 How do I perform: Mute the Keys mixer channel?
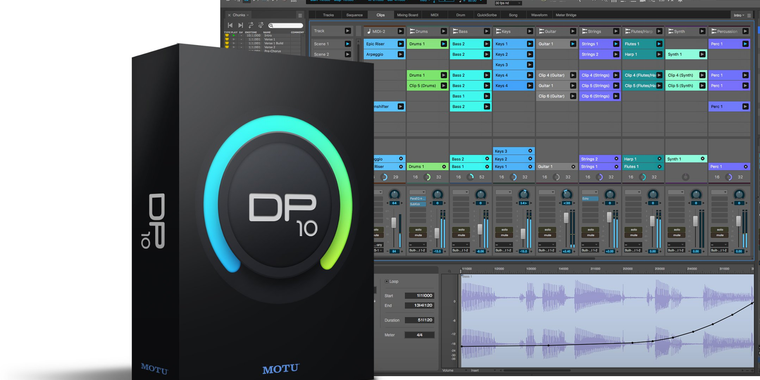pyautogui.click(x=504, y=235)
